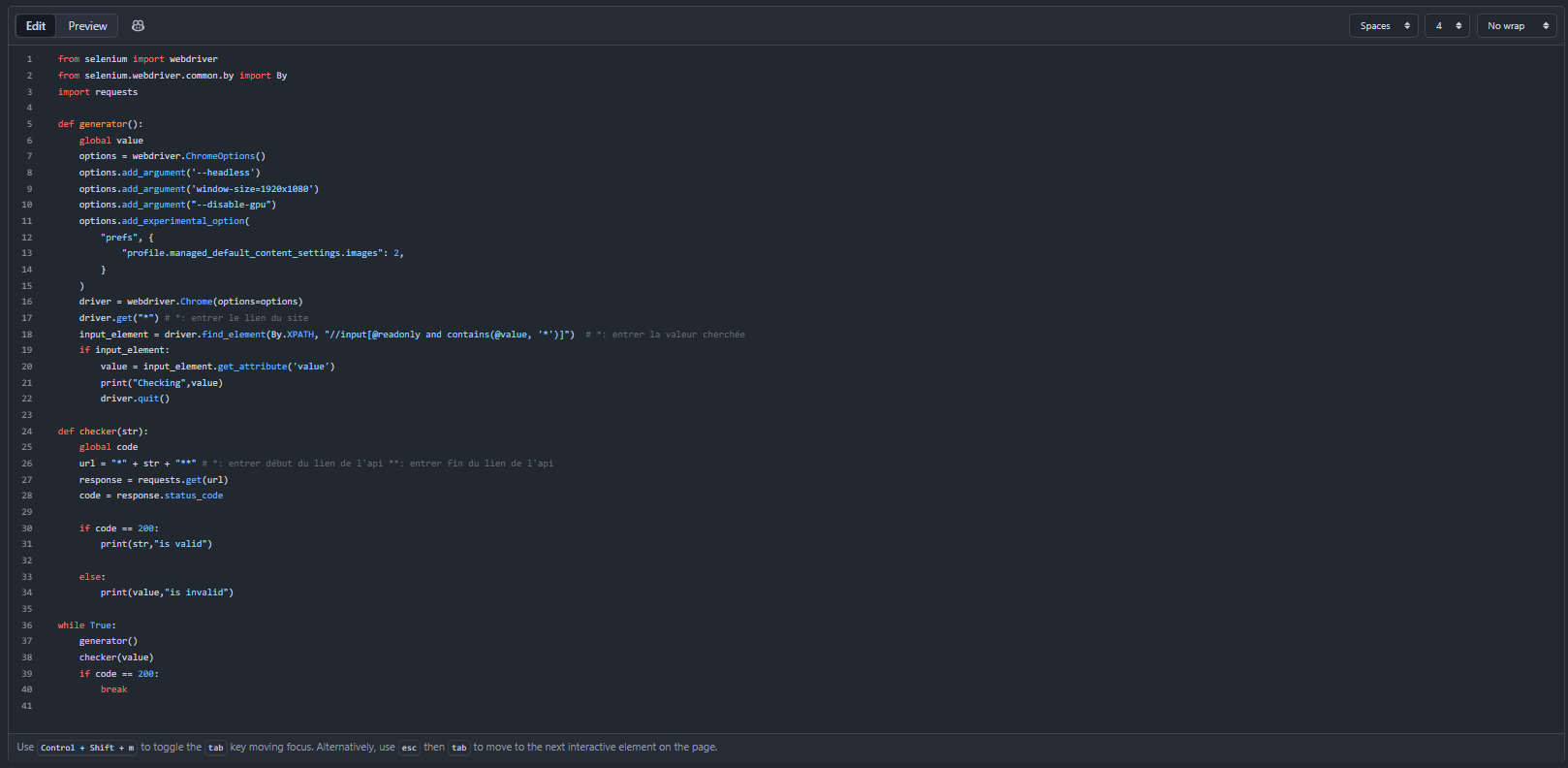Click the Copilot icon beside Preview
This screenshot has height=768, width=1568.
pyautogui.click(x=138, y=26)
